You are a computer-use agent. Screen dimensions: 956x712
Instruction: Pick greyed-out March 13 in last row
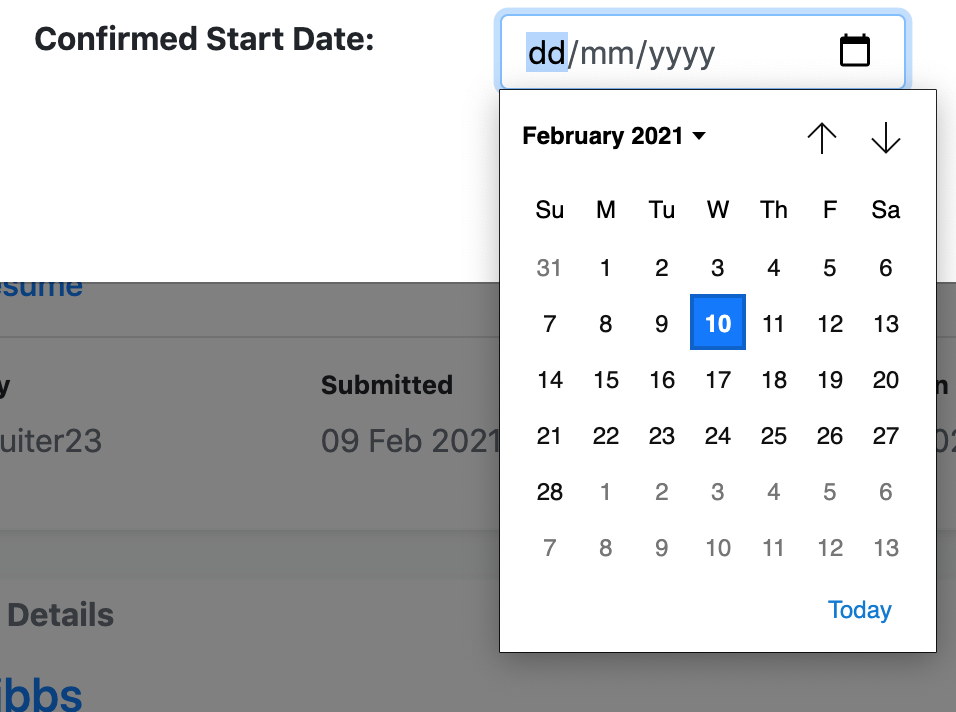click(886, 548)
